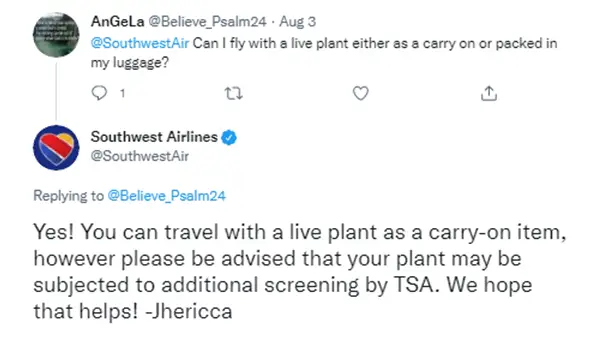Open @Believe_Psalm24 link after Replying to

click(167, 196)
